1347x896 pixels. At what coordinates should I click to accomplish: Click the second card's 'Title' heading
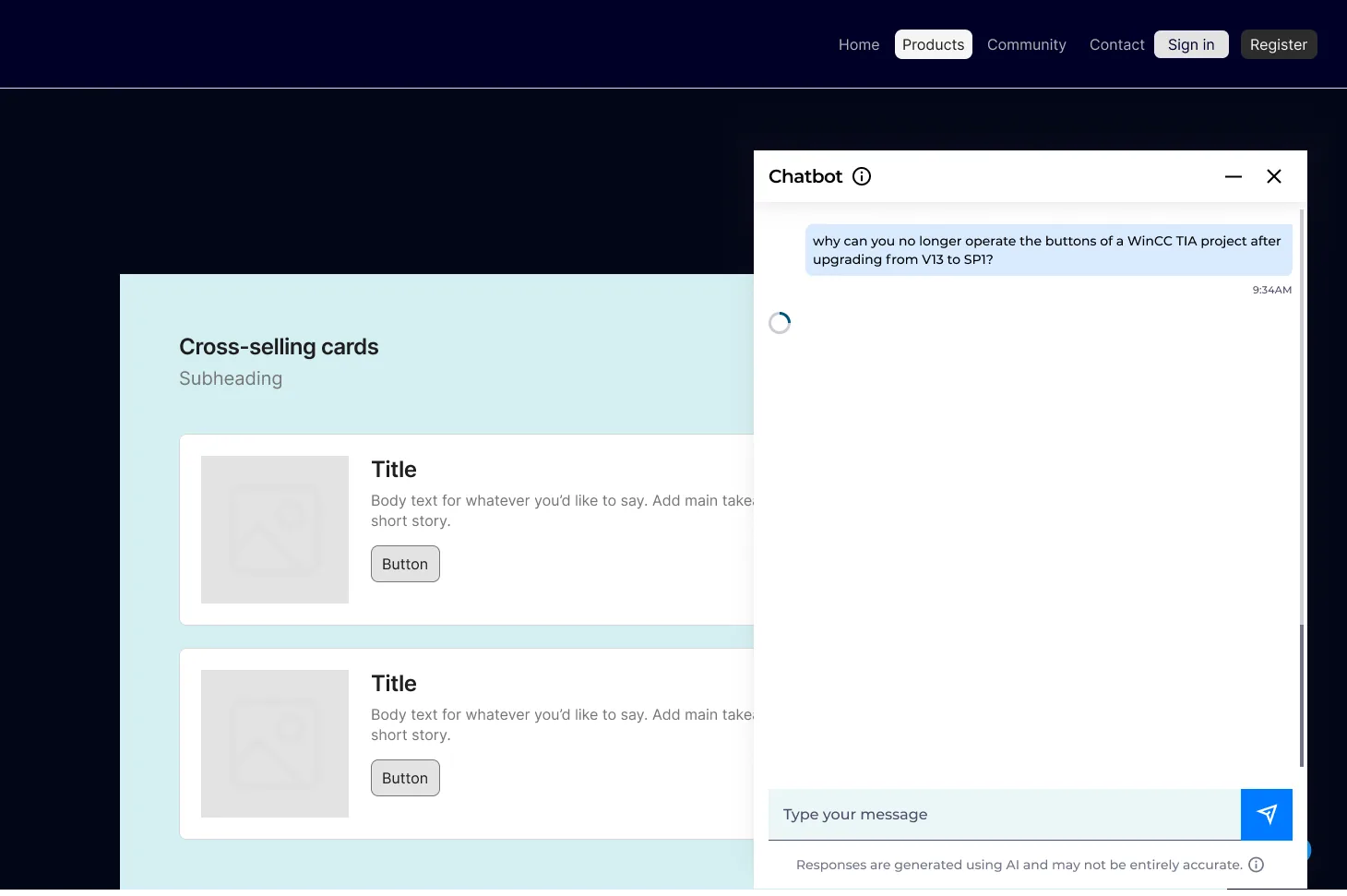tap(394, 684)
